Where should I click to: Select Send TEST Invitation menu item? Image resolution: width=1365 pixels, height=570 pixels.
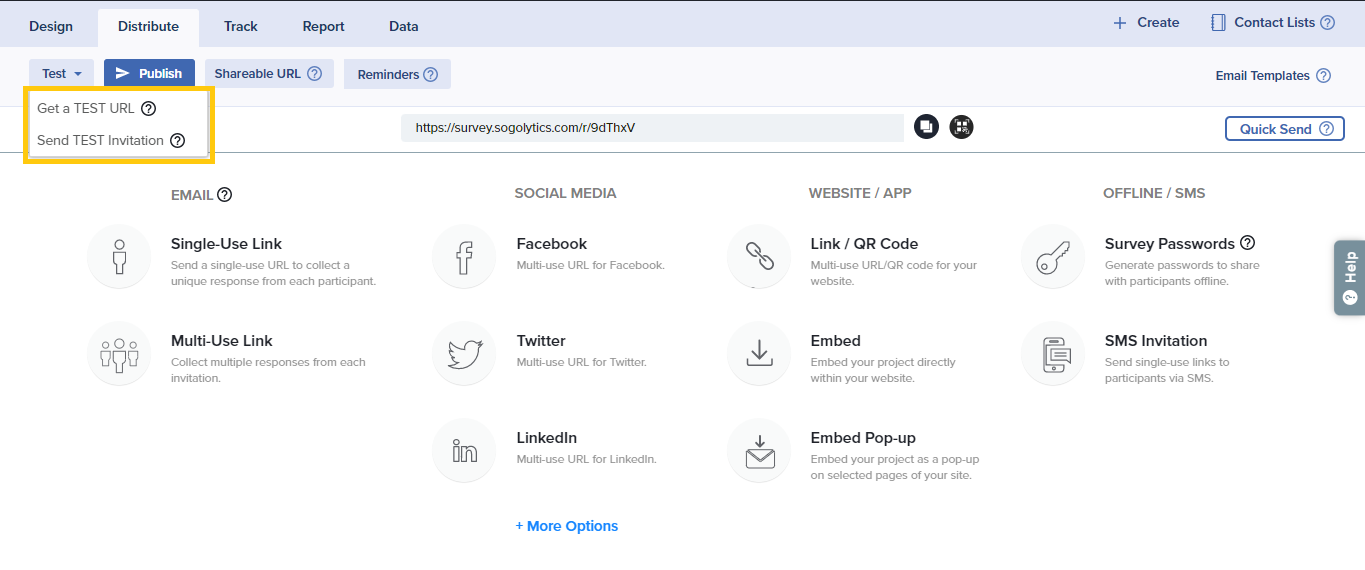100,140
